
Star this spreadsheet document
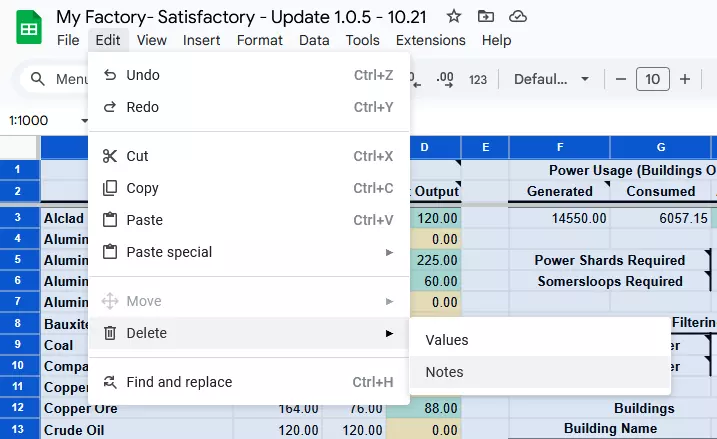coord(454,16)
